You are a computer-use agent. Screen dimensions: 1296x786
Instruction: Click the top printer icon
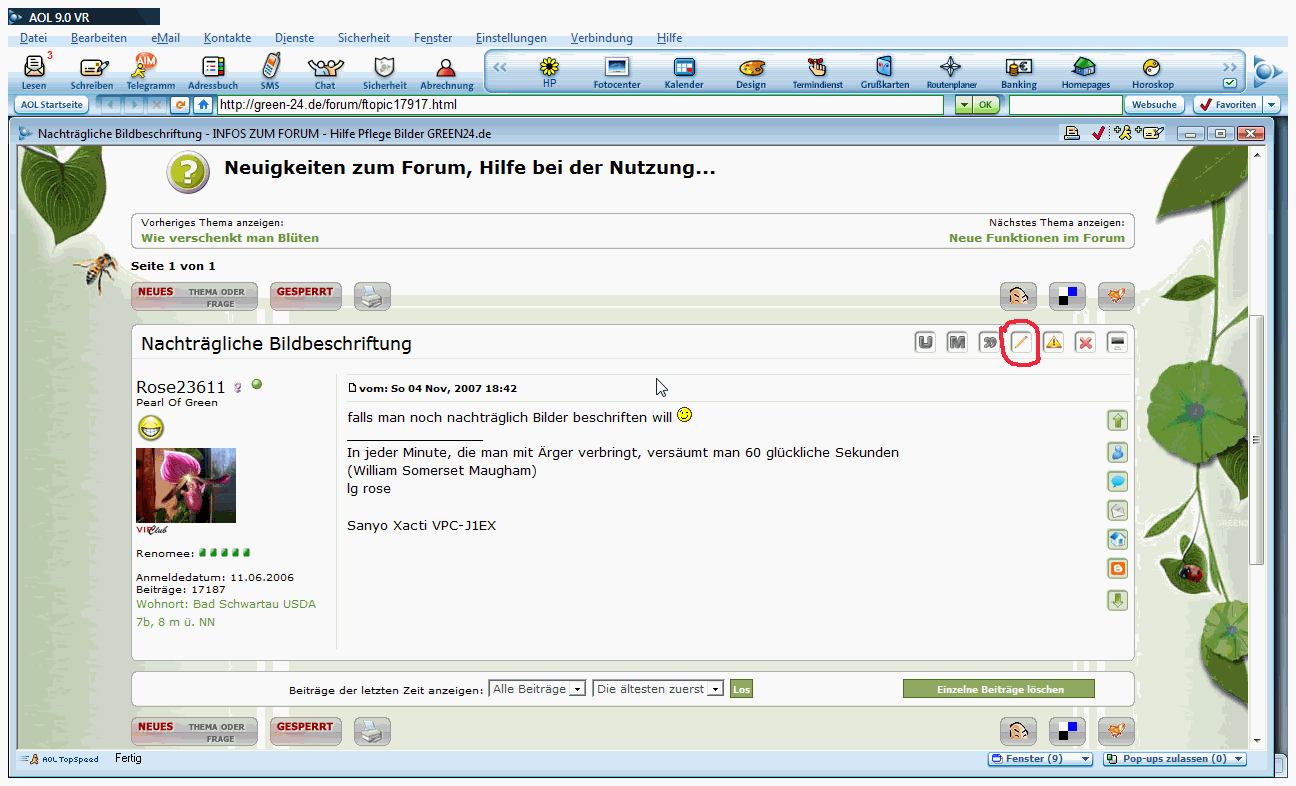[372, 297]
